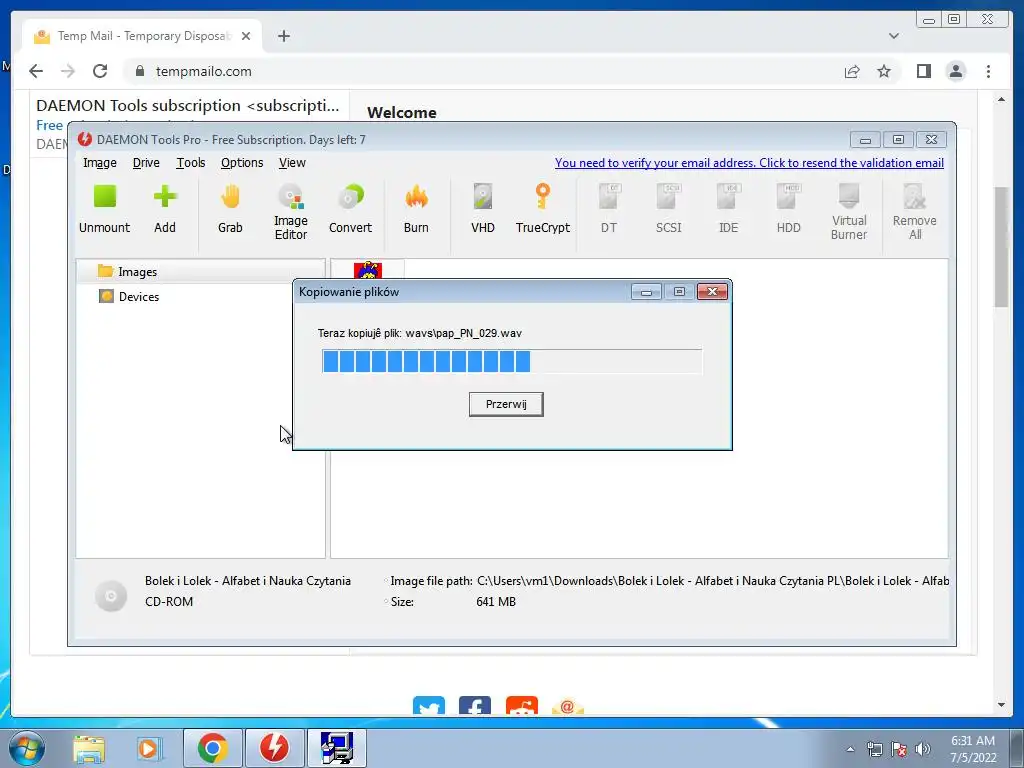Click the Action Center flag icon

click(x=899, y=749)
